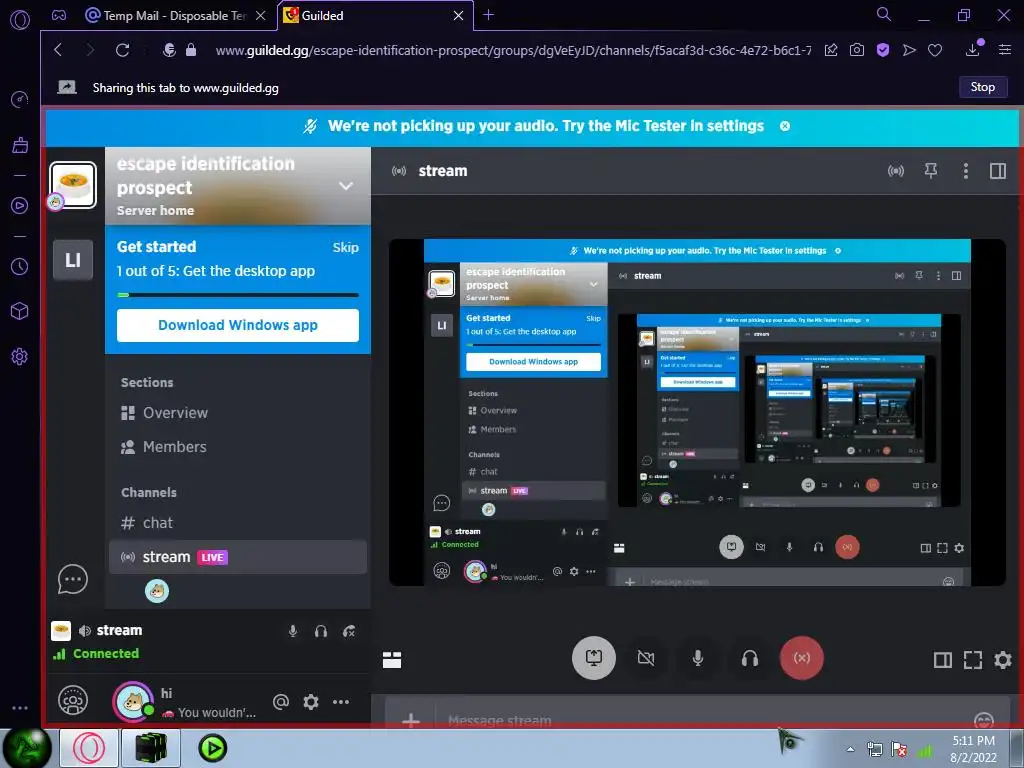Deafen headphones in the Connected voice panel

coord(321,631)
